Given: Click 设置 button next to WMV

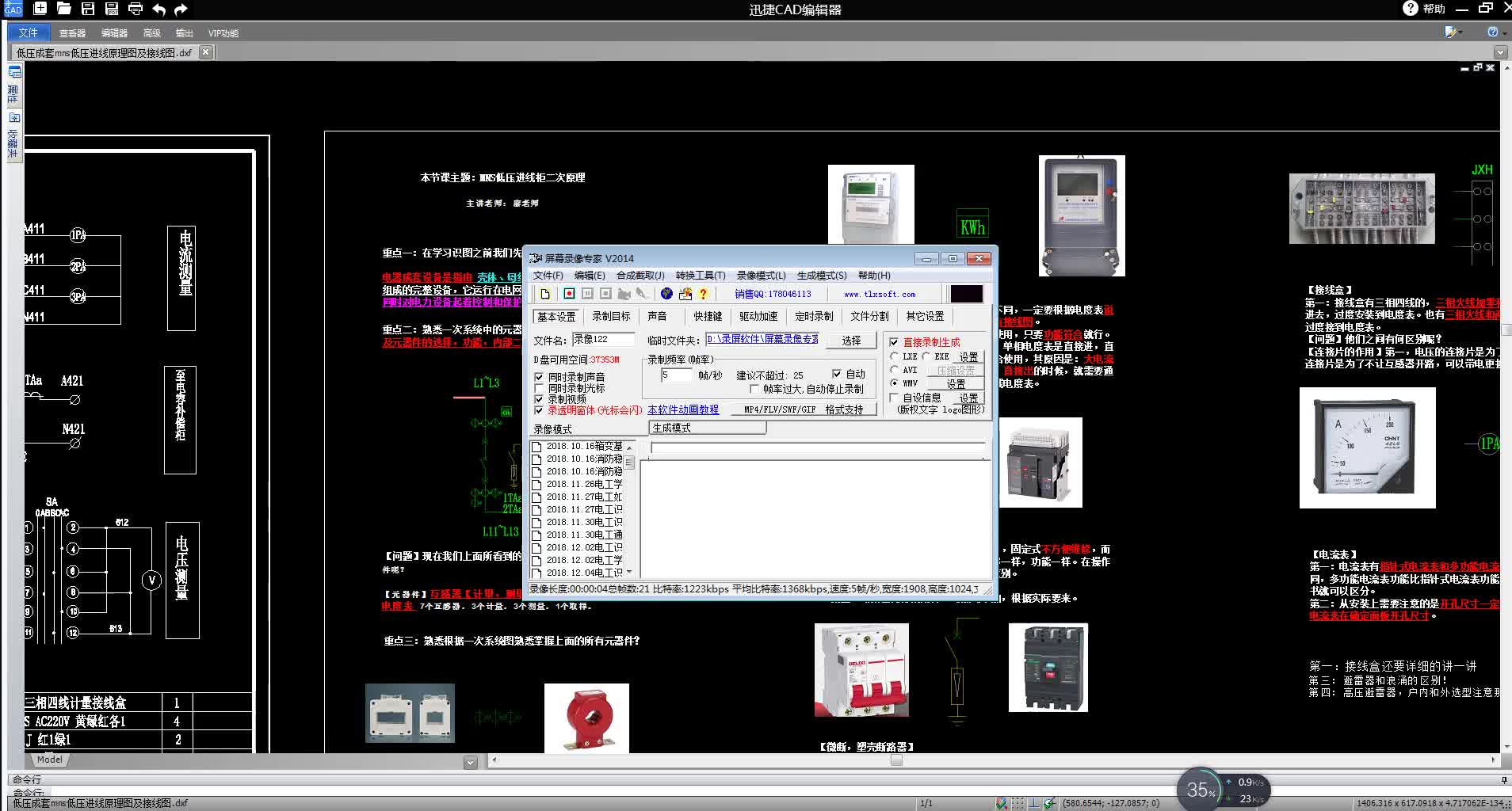Looking at the screenshot, I should 956,383.
